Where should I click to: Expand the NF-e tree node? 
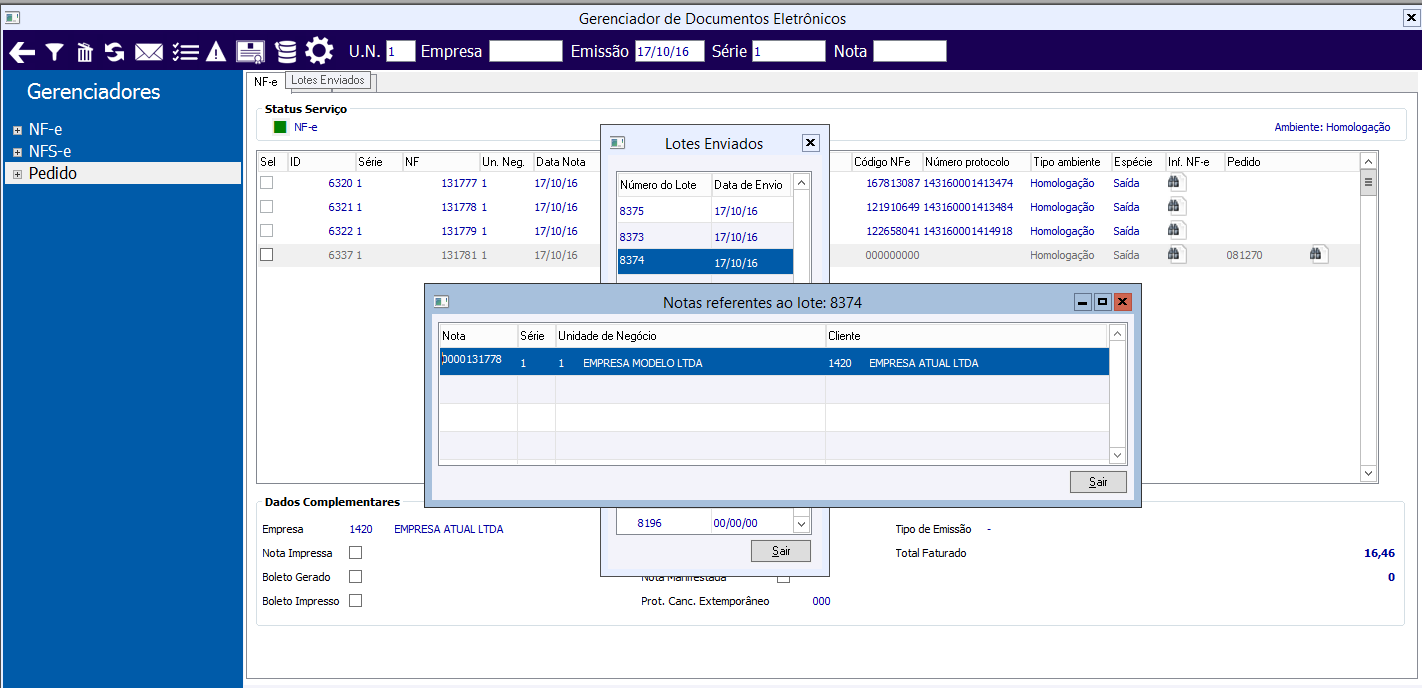pos(17,130)
